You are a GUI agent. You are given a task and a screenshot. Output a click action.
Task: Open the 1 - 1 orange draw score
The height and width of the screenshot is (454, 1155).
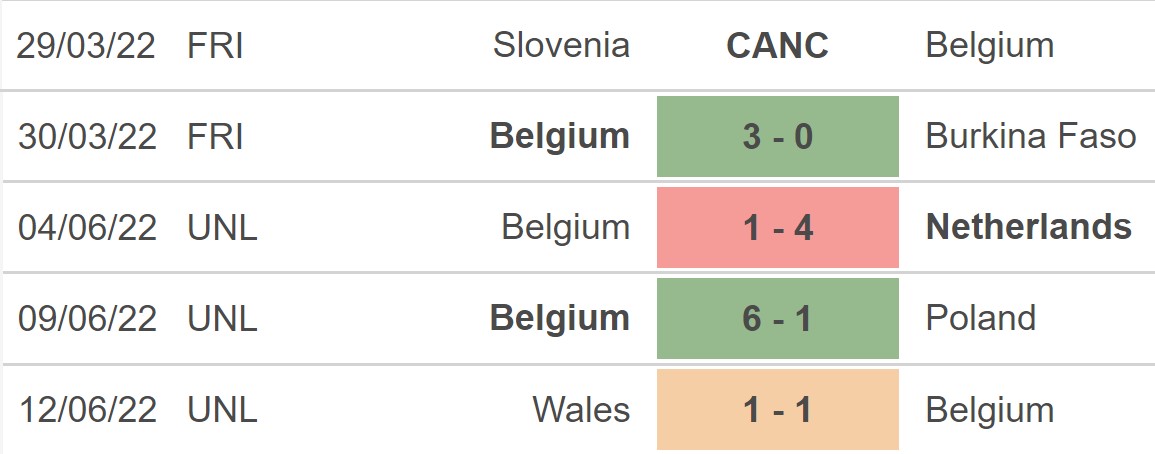(778, 410)
